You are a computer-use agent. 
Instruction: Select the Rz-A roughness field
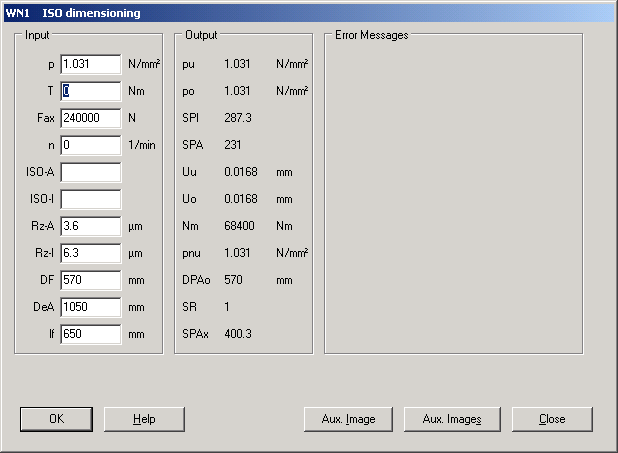click(90, 226)
